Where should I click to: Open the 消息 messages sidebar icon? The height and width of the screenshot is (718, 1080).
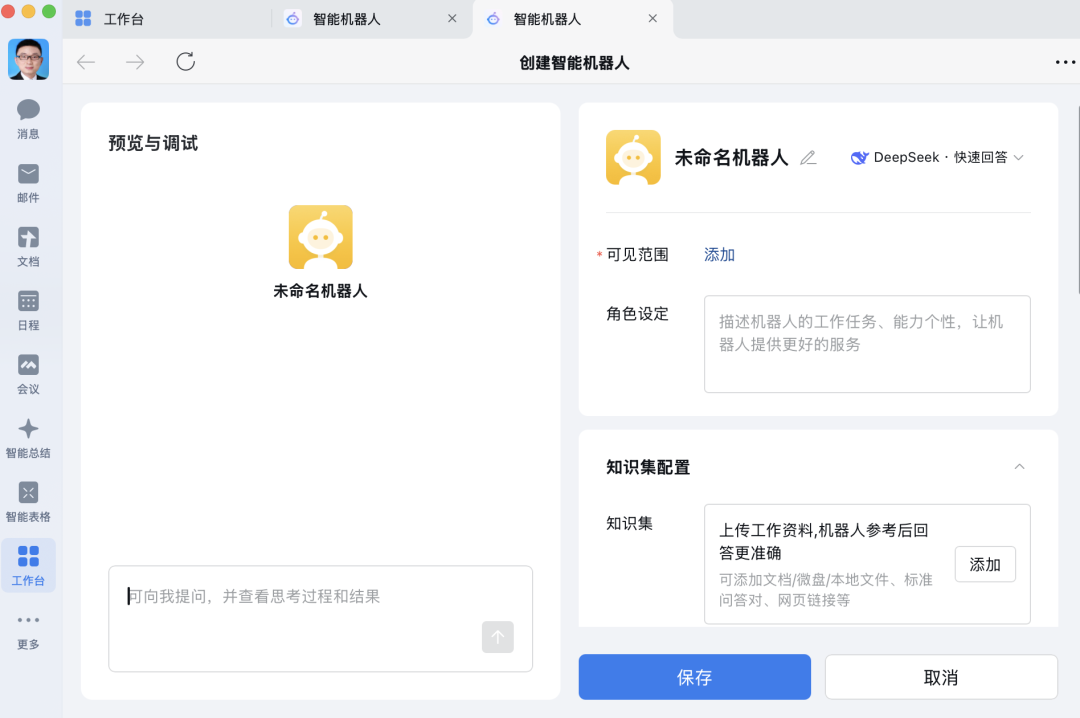tap(28, 117)
